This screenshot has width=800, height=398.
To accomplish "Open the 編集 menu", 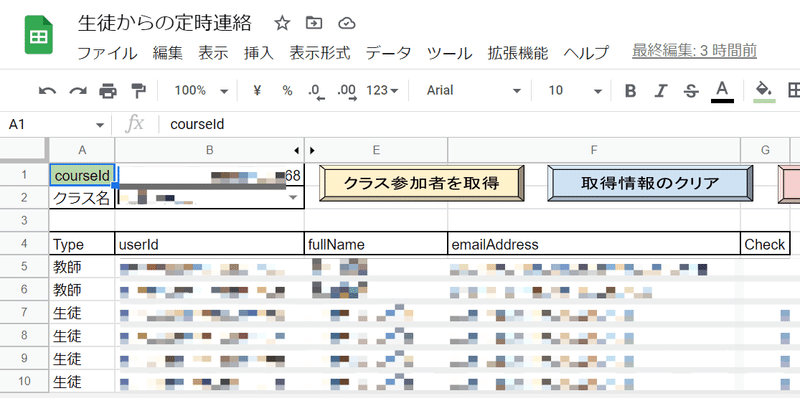I will [167, 53].
